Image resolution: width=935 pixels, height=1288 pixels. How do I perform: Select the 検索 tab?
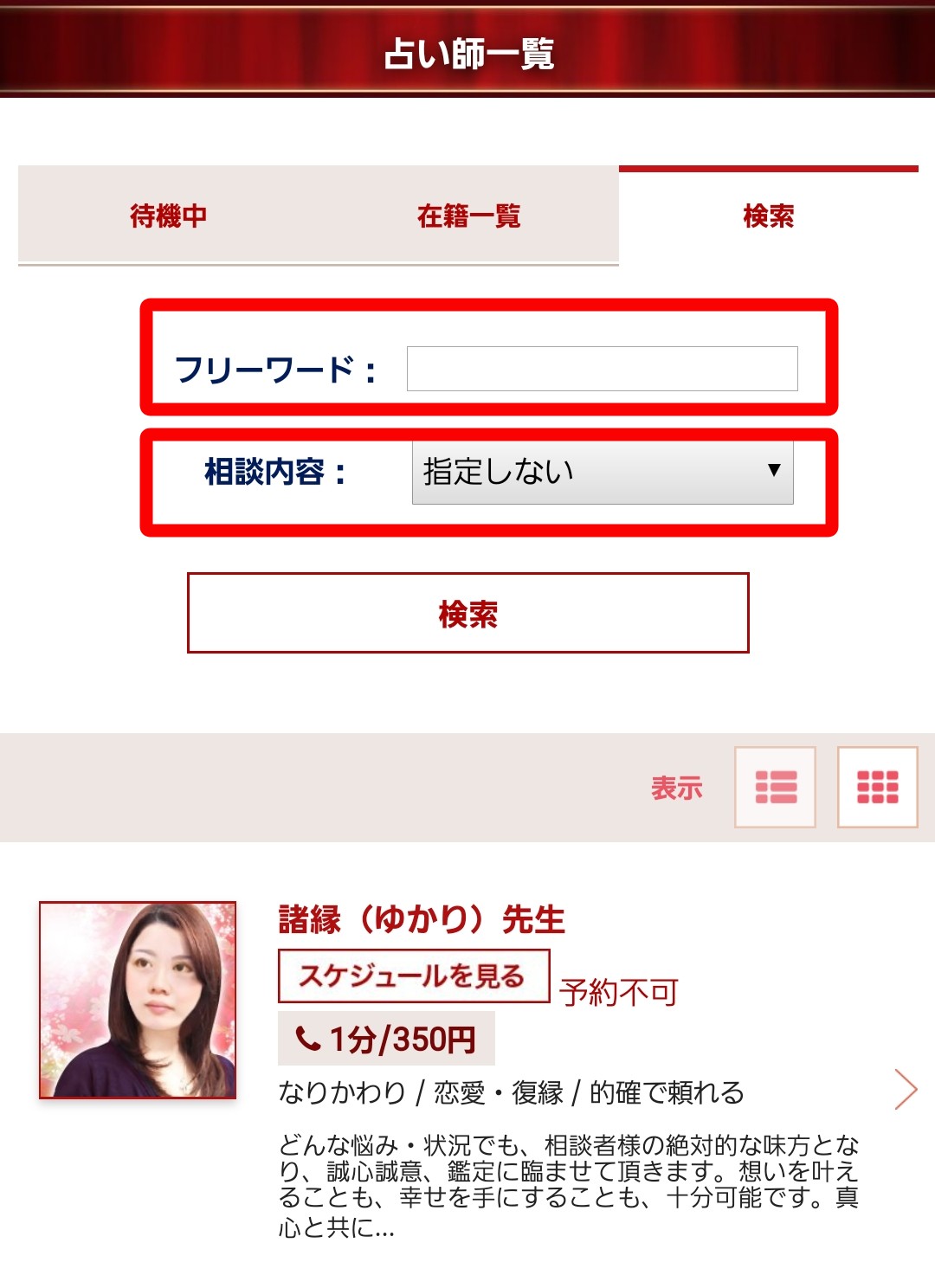click(768, 216)
